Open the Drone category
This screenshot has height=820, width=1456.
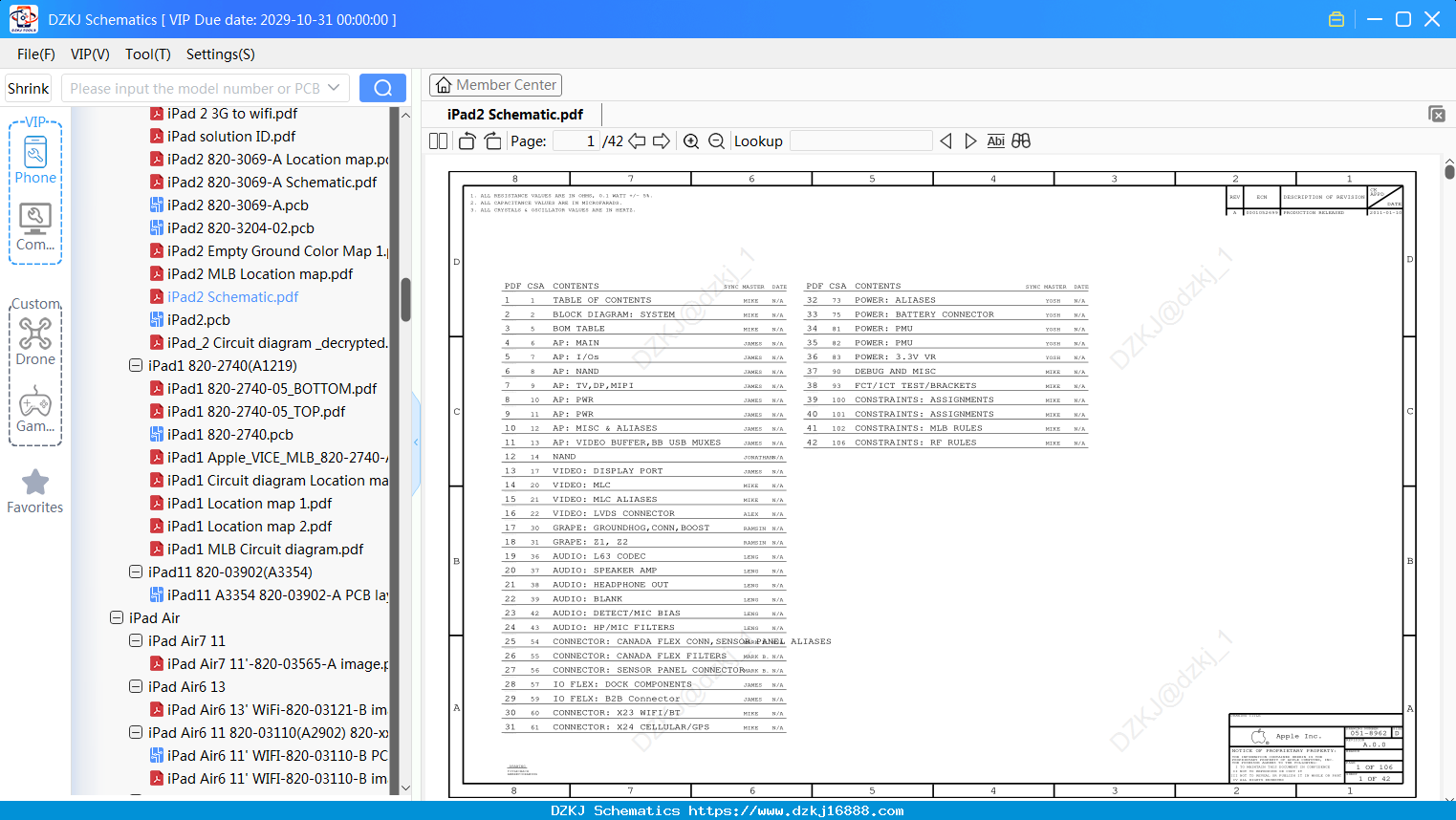point(35,341)
